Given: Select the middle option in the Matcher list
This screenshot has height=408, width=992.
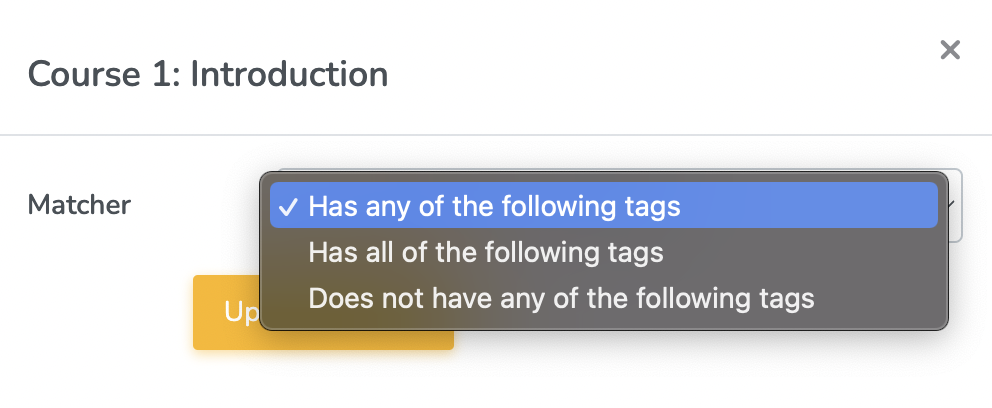Looking at the screenshot, I should pyautogui.click(x=486, y=252).
